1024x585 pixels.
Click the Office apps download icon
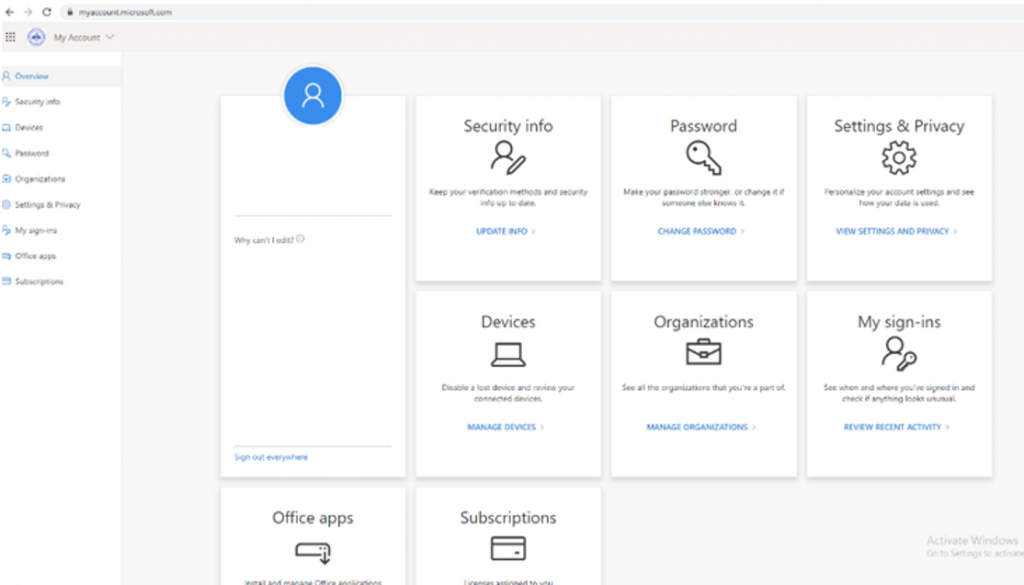tap(313, 550)
